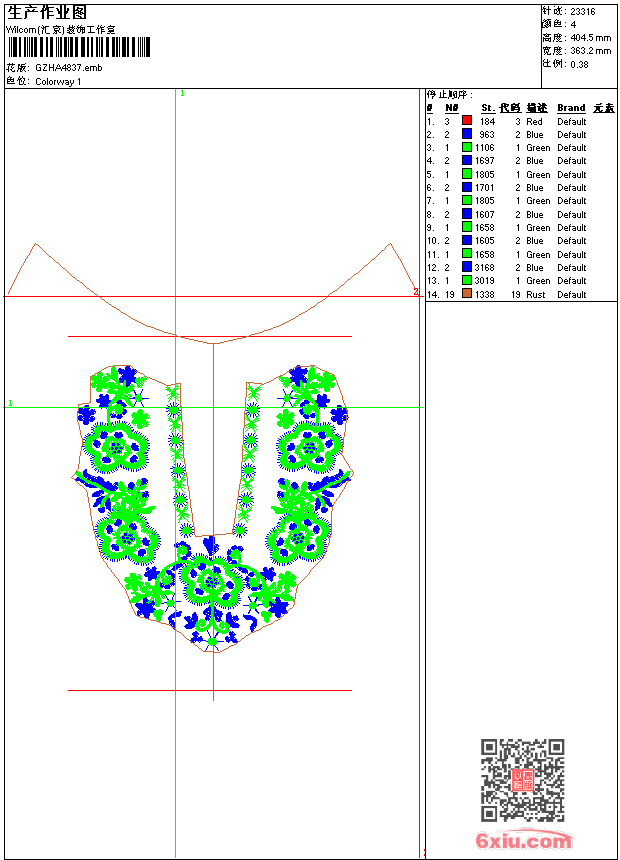620x860 pixels.
Task: Select the blue swatch next to 1701
Action: (467, 187)
